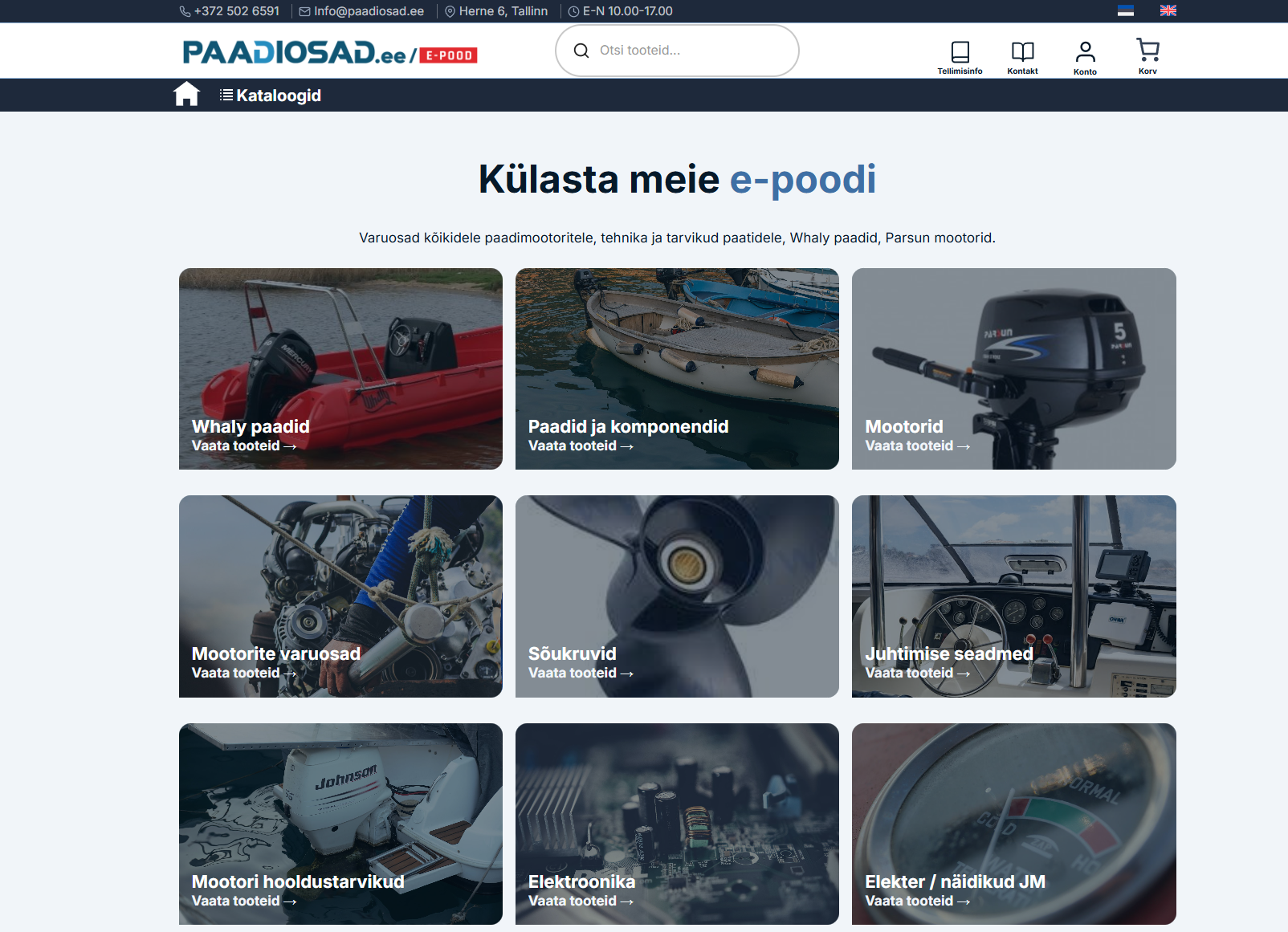Open the Mootori hooldustarvikud category card

point(340,824)
